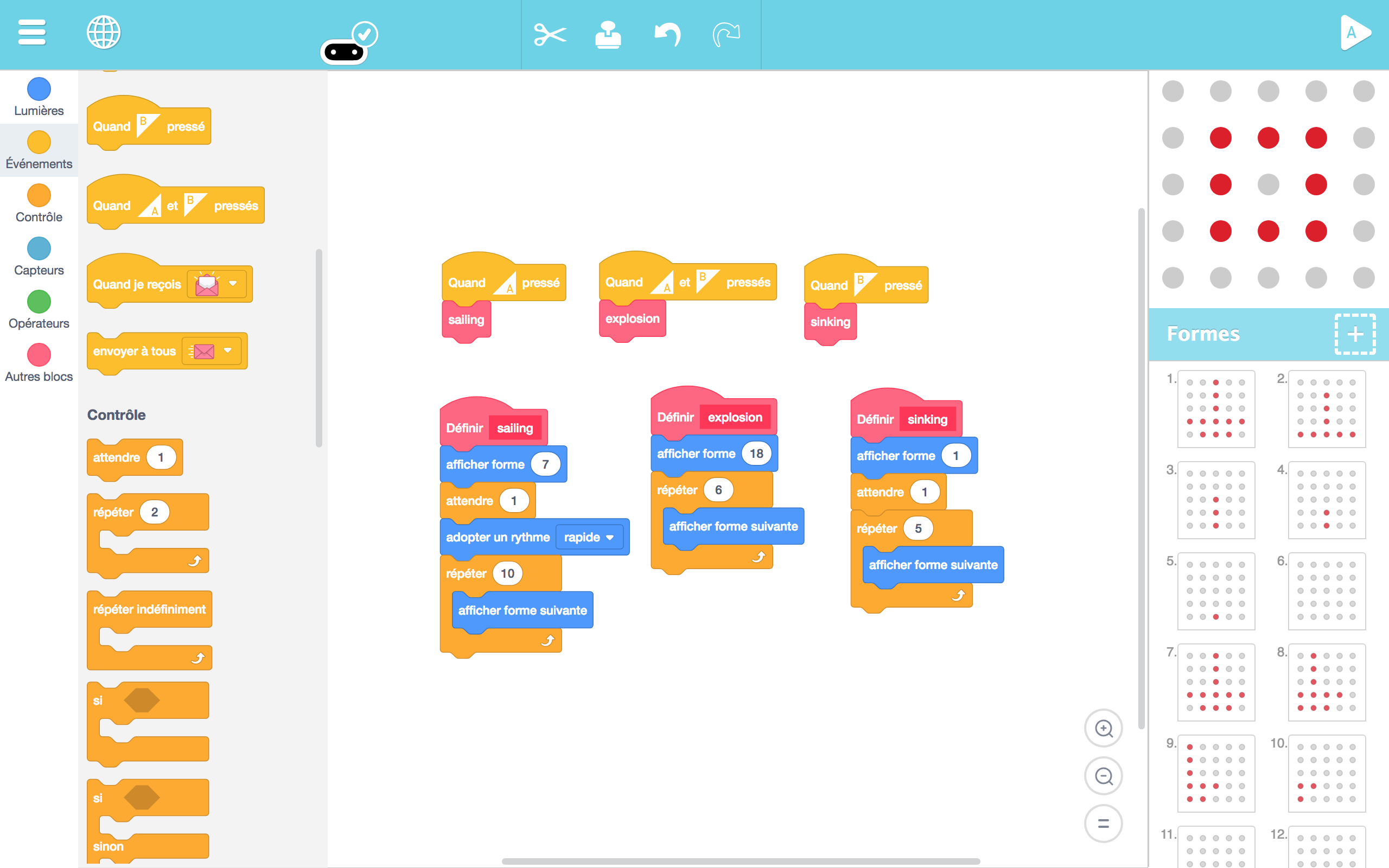Open the language globe icon
The image size is (1389, 868).
(x=104, y=33)
